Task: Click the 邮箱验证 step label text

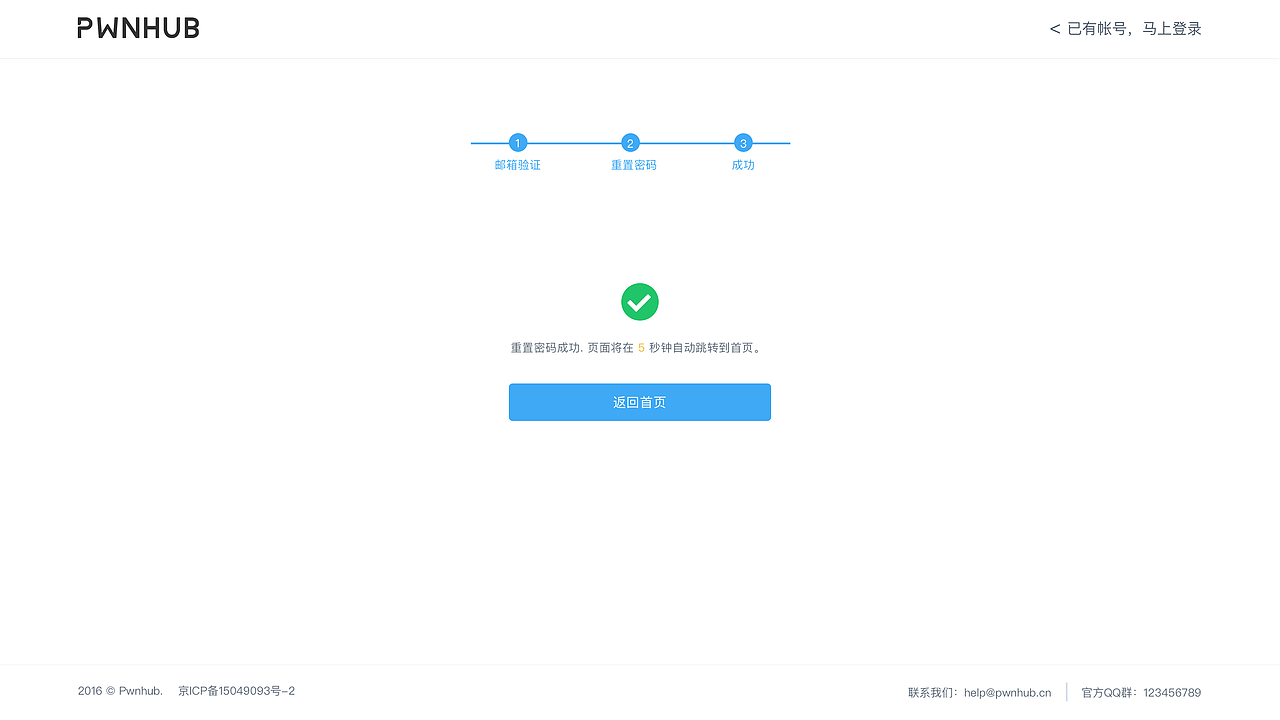Action: pos(517,164)
